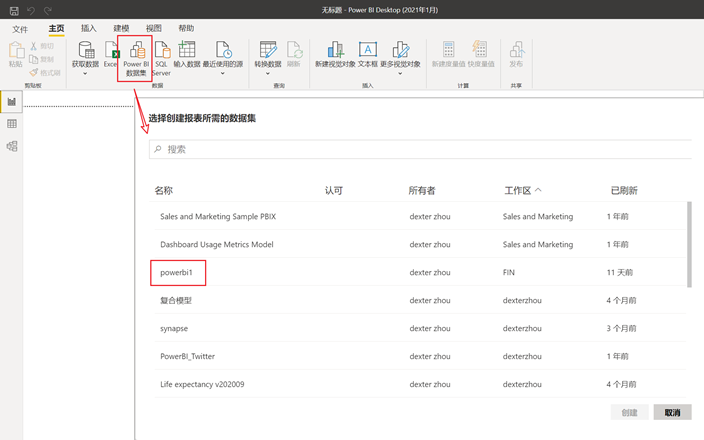The width and height of the screenshot is (704, 440).
Task: Click Quick Measure (快度量值) icon
Action: pyautogui.click(x=480, y=49)
